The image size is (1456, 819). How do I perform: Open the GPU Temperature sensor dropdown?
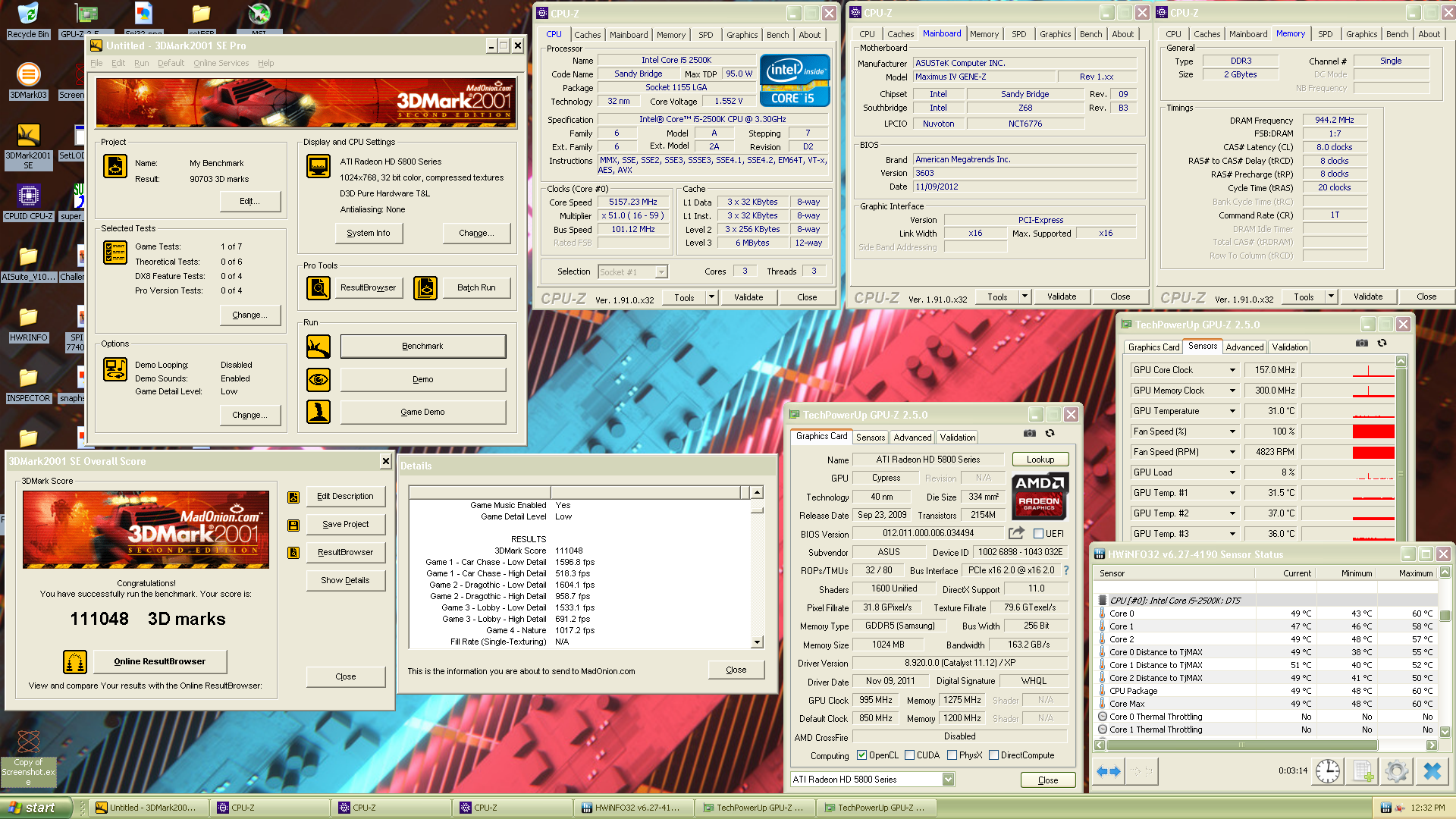tap(1232, 411)
